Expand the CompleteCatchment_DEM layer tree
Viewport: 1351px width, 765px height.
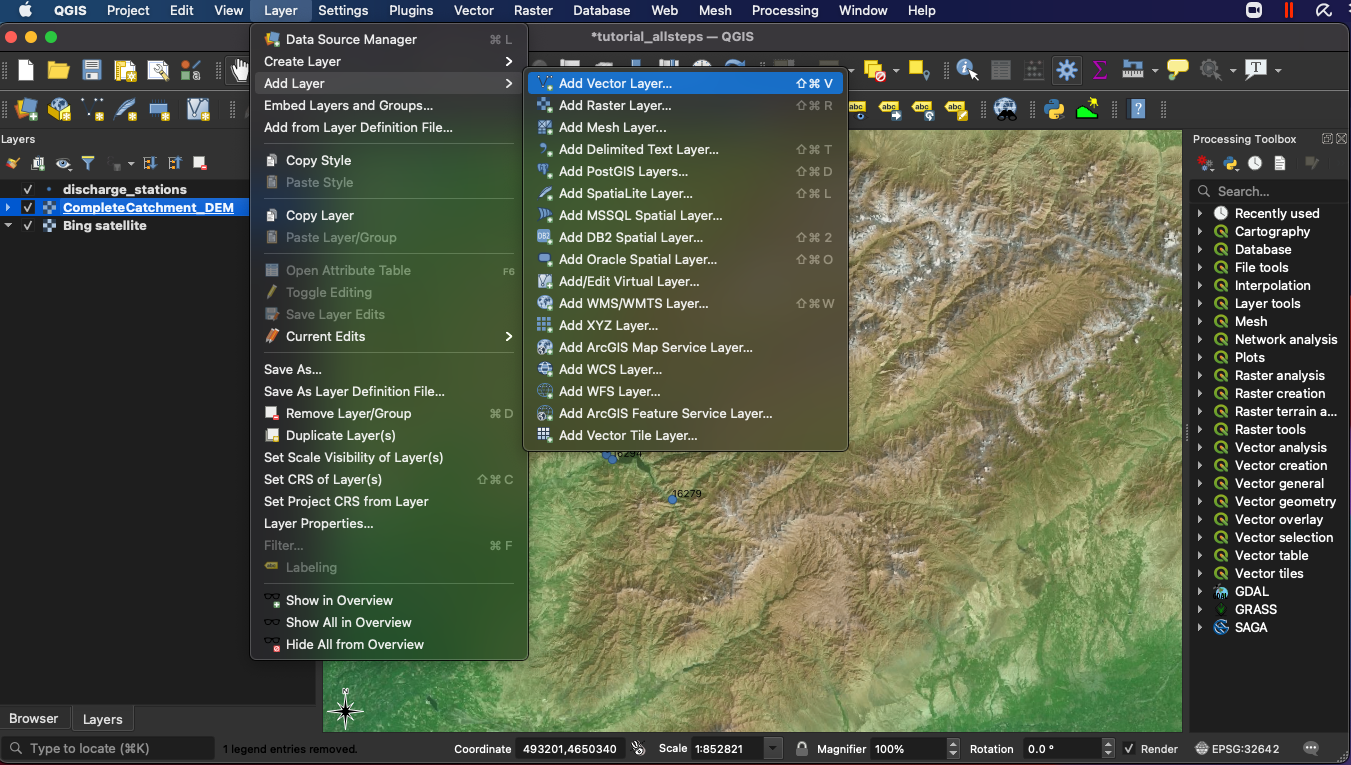point(8,208)
